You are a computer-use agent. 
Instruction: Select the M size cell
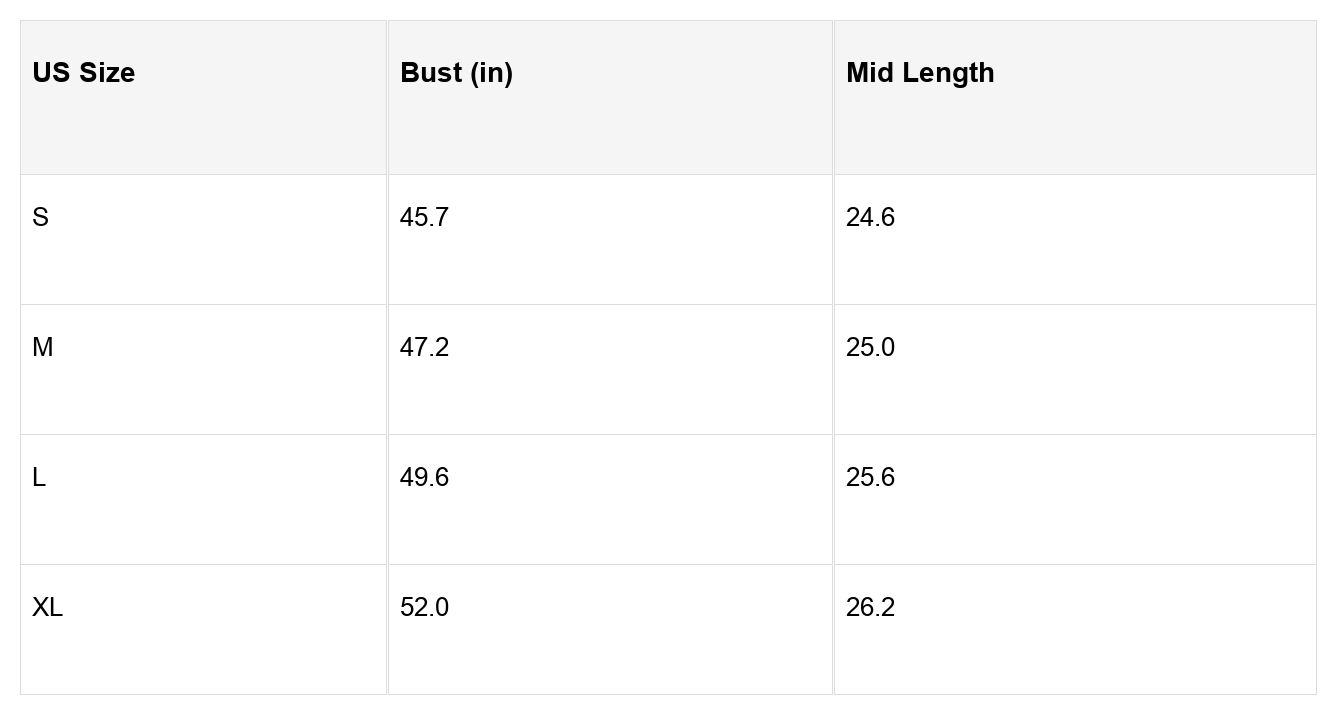43,347
